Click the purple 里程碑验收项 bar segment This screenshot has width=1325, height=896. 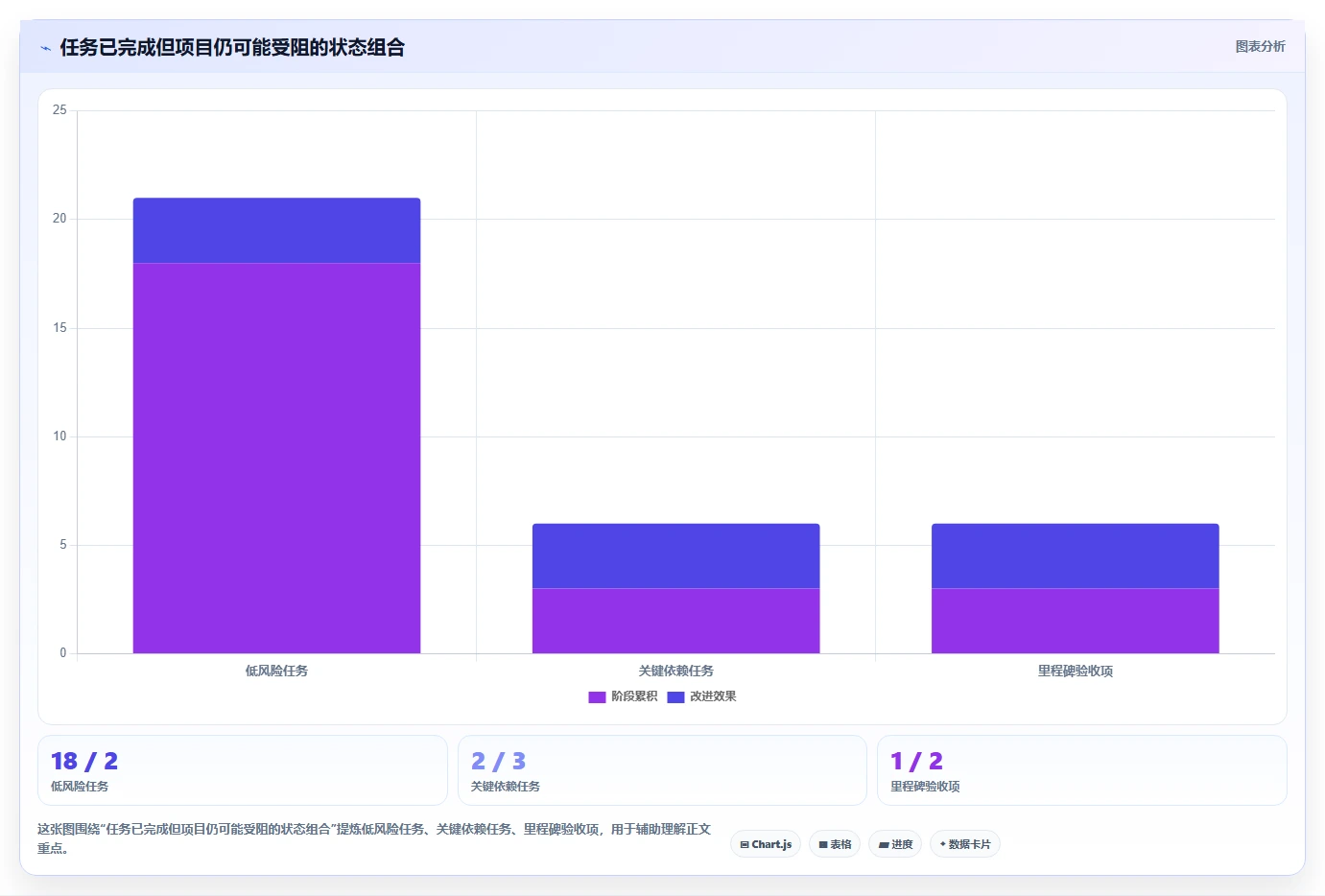(x=1075, y=621)
